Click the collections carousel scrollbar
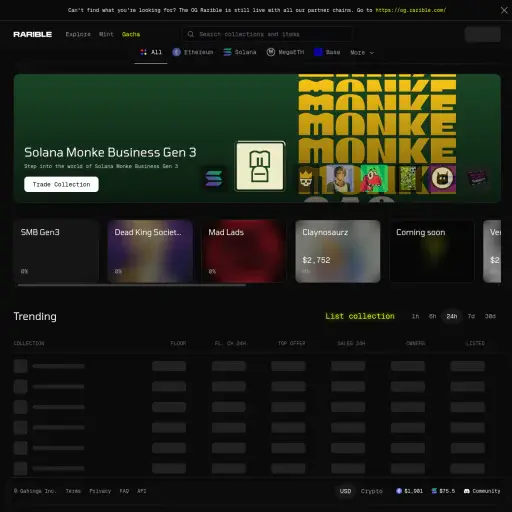 tap(132, 285)
